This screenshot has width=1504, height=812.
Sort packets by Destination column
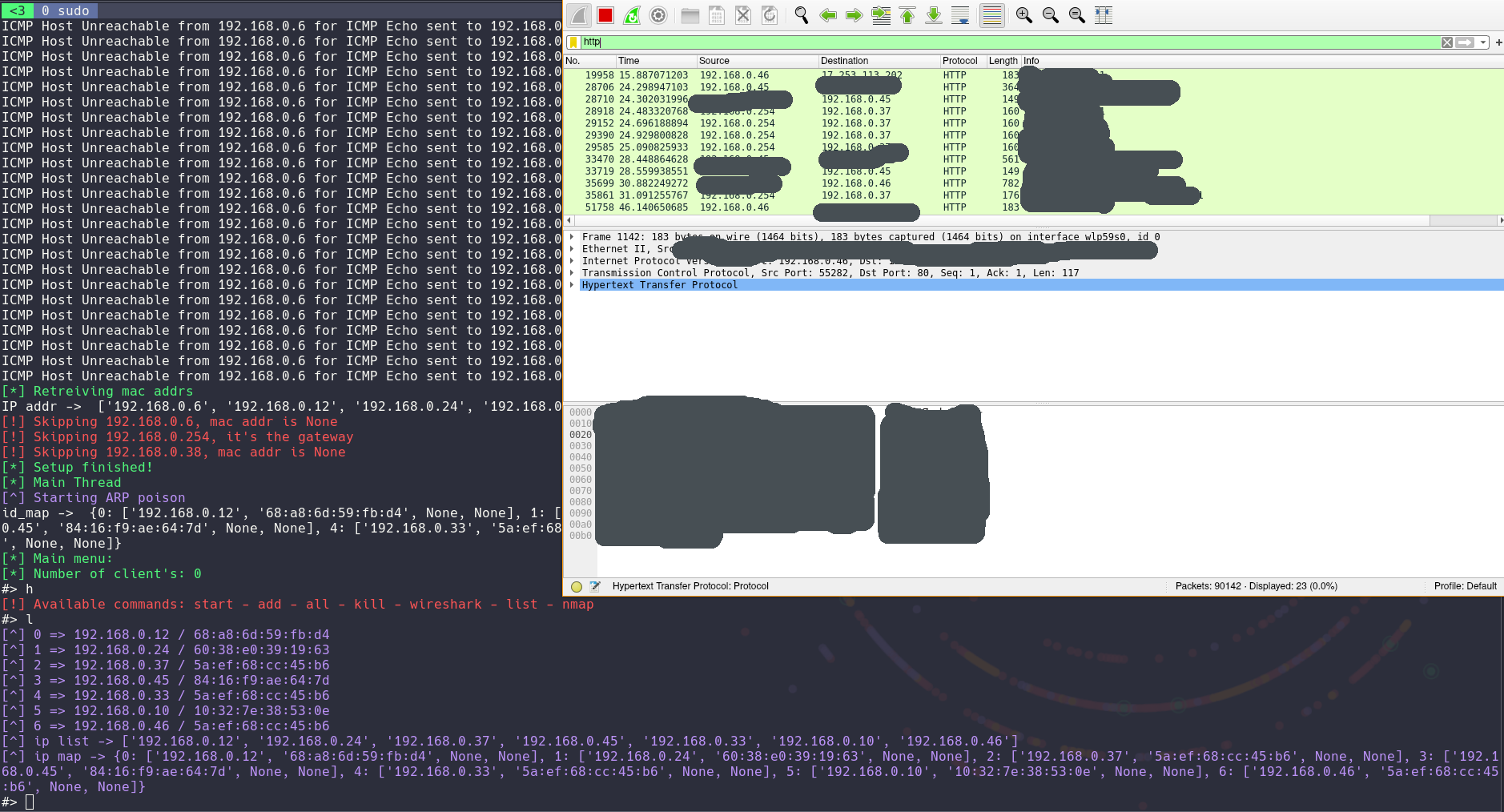pyautogui.click(x=879, y=61)
